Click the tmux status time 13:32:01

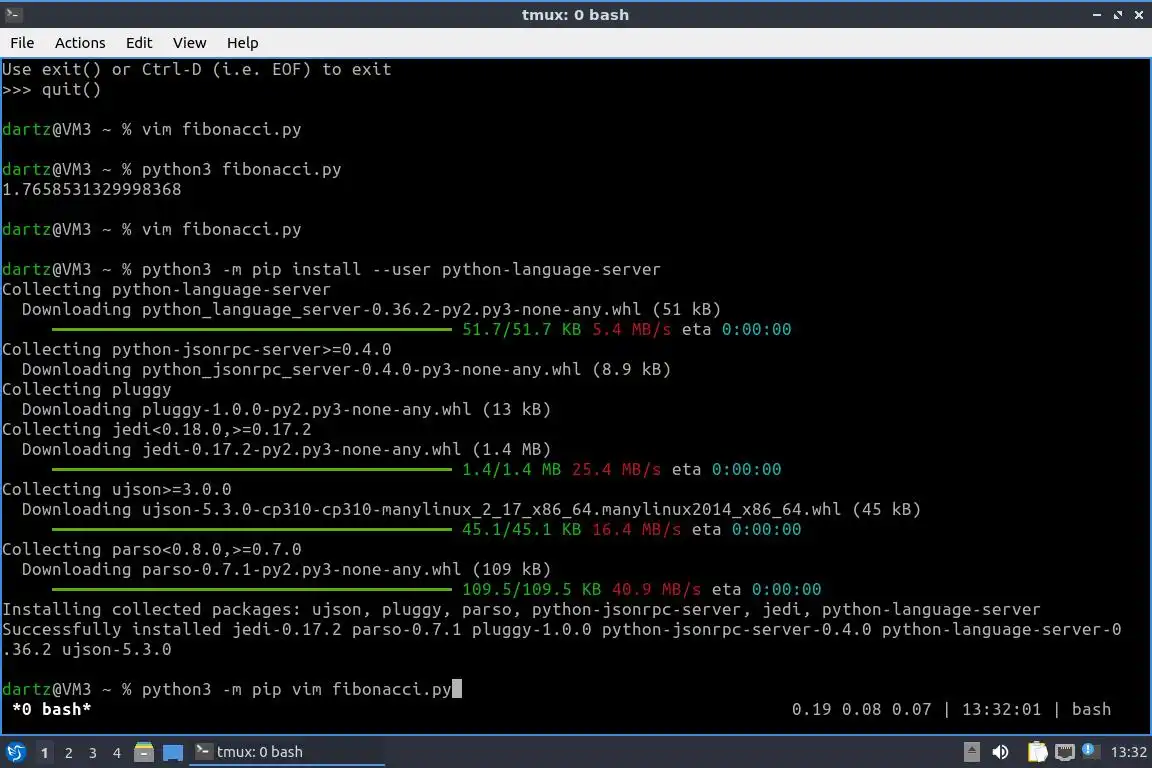1001,709
